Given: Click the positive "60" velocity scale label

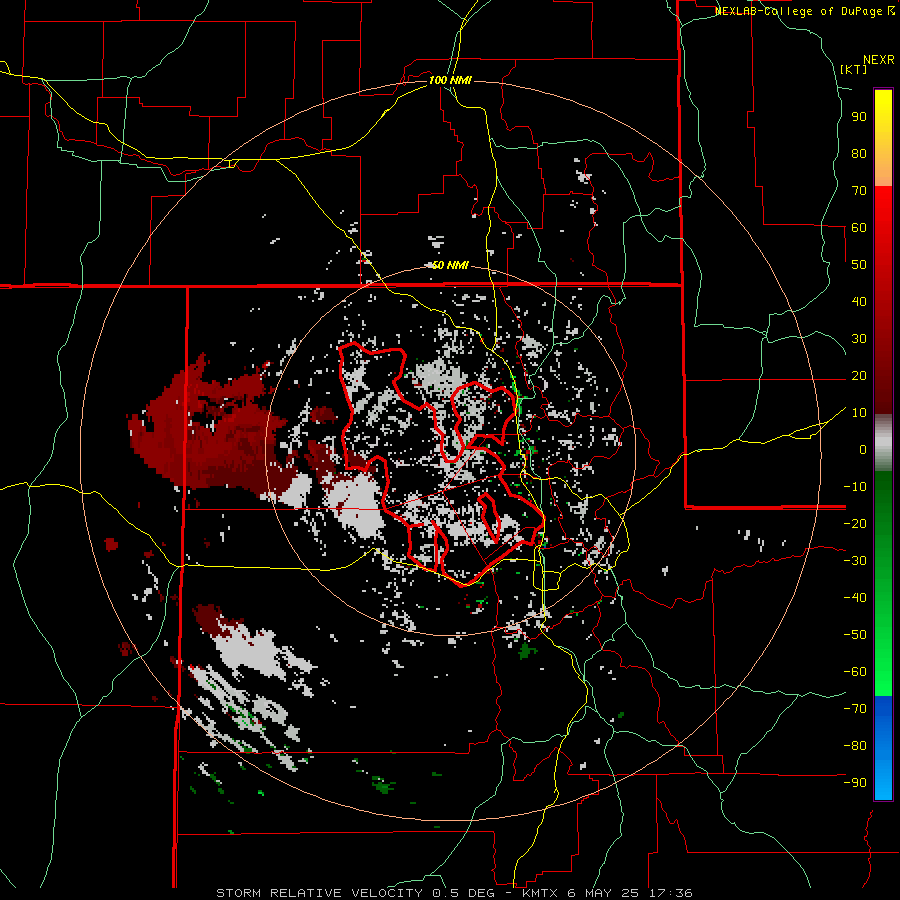Looking at the screenshot, I should coord(859,227).
